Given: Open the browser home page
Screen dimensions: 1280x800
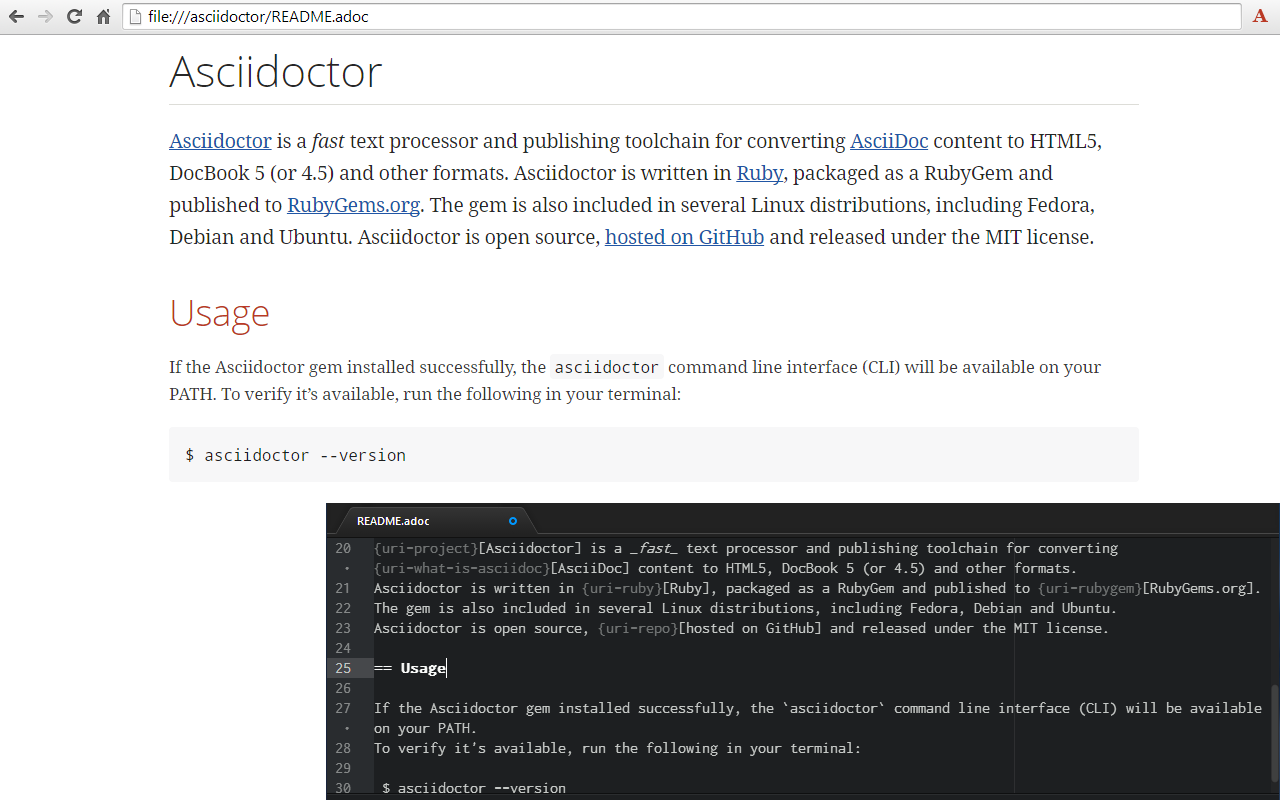Looking at the screenshot, I should click(103, 16).
